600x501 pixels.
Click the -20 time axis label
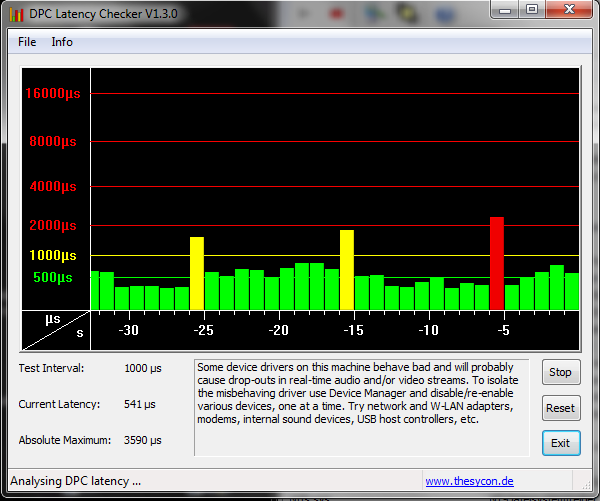pos(279,330)
